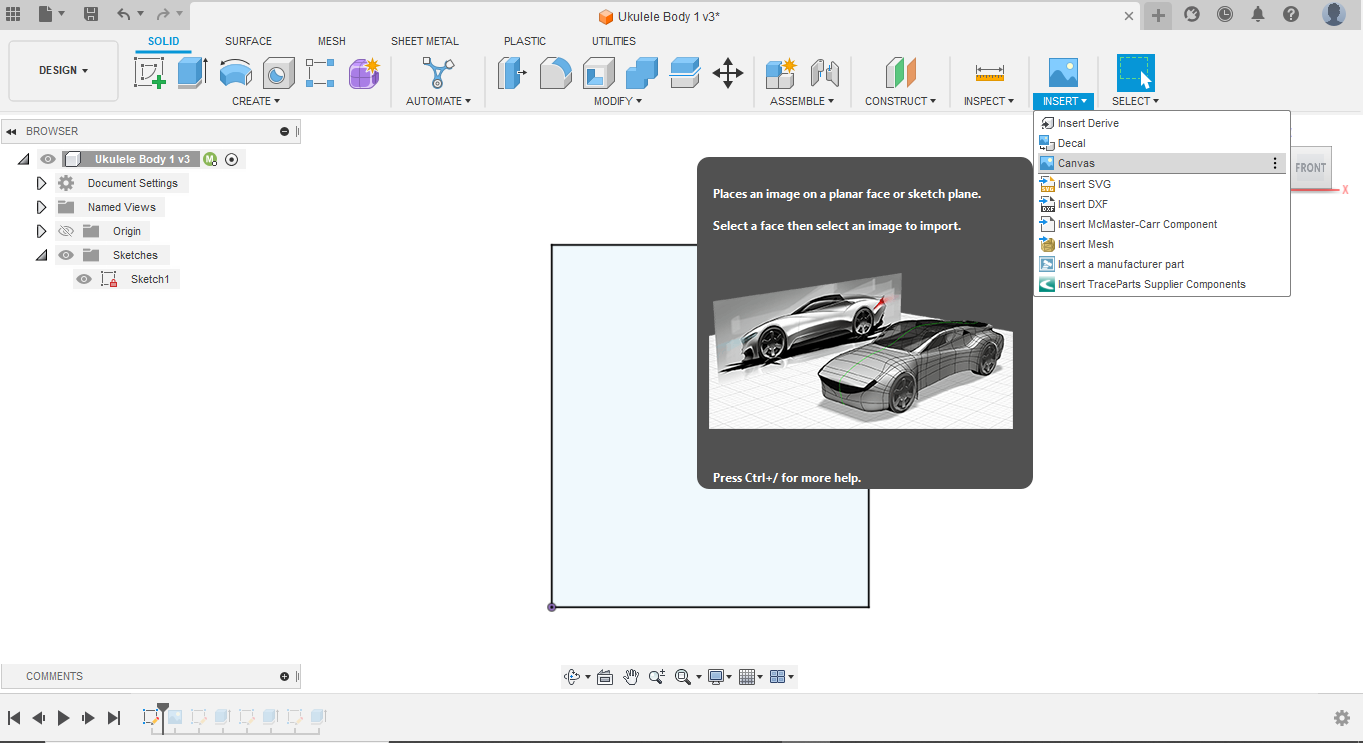Viewport: 1363px width, 743px height.
Task: Click the Press Pull icon in Modify
Action: point(512,73)
